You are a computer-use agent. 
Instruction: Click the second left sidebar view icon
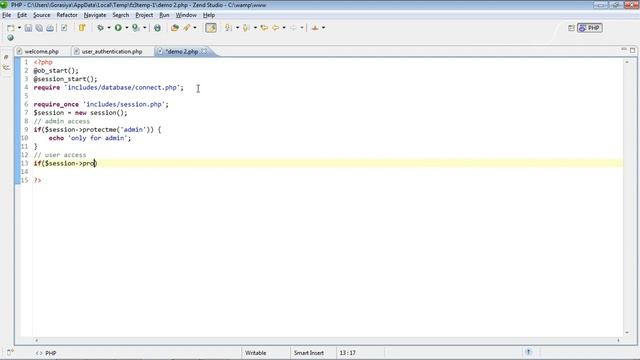point(6,67)
